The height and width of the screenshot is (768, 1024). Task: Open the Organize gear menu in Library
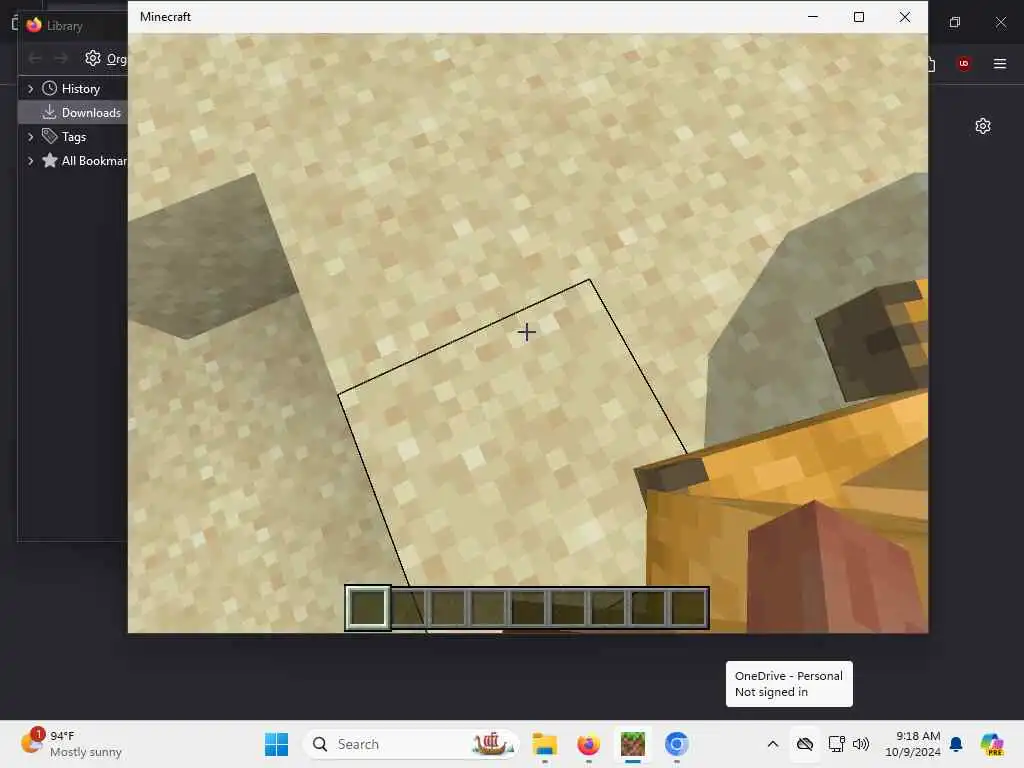[105, 59]
